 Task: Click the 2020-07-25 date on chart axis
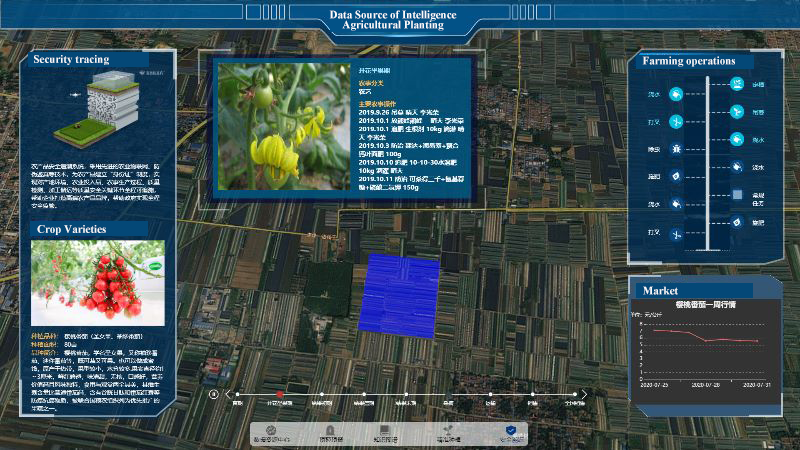click(x=654, y=385)
